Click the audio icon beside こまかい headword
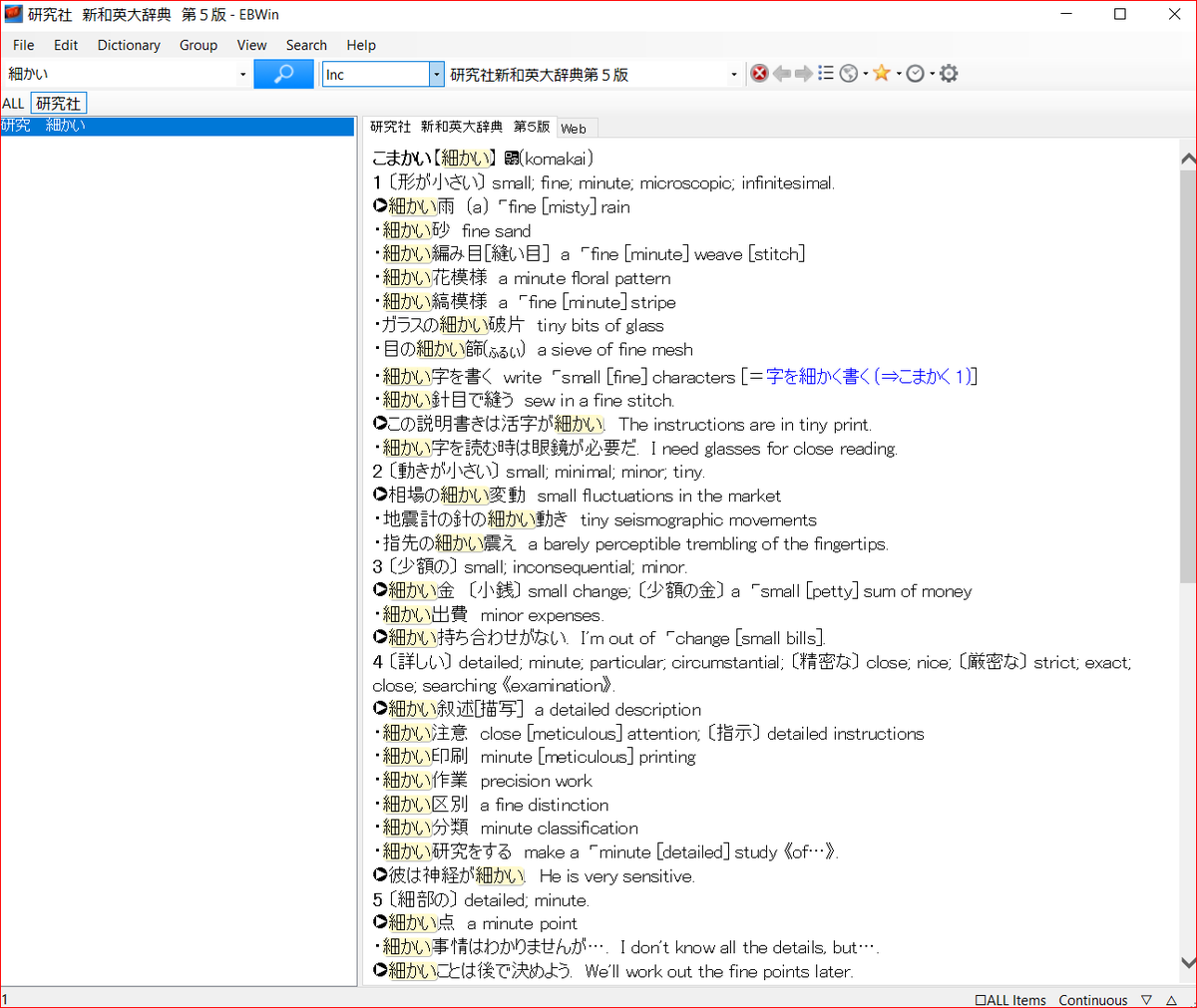1197x1008 pixels. tap(512, 159)
